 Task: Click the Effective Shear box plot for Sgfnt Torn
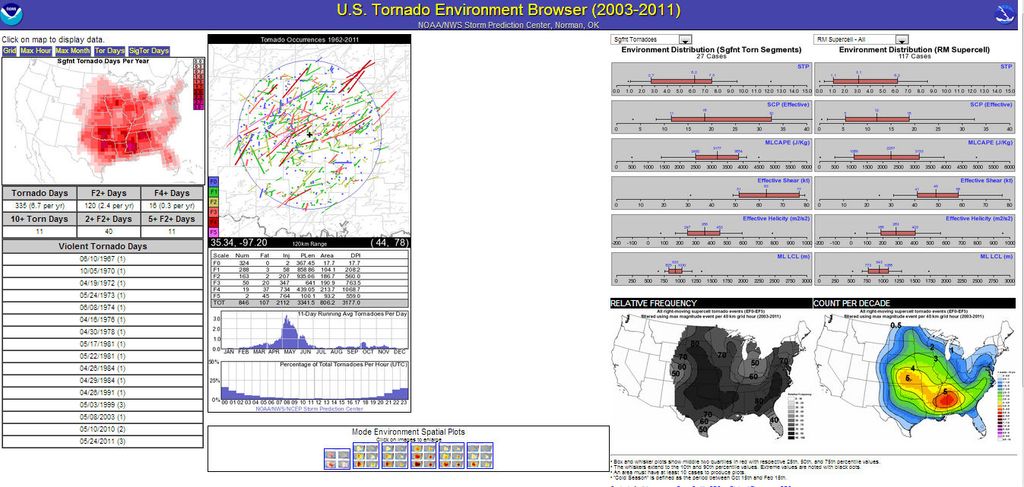point(712,193)
